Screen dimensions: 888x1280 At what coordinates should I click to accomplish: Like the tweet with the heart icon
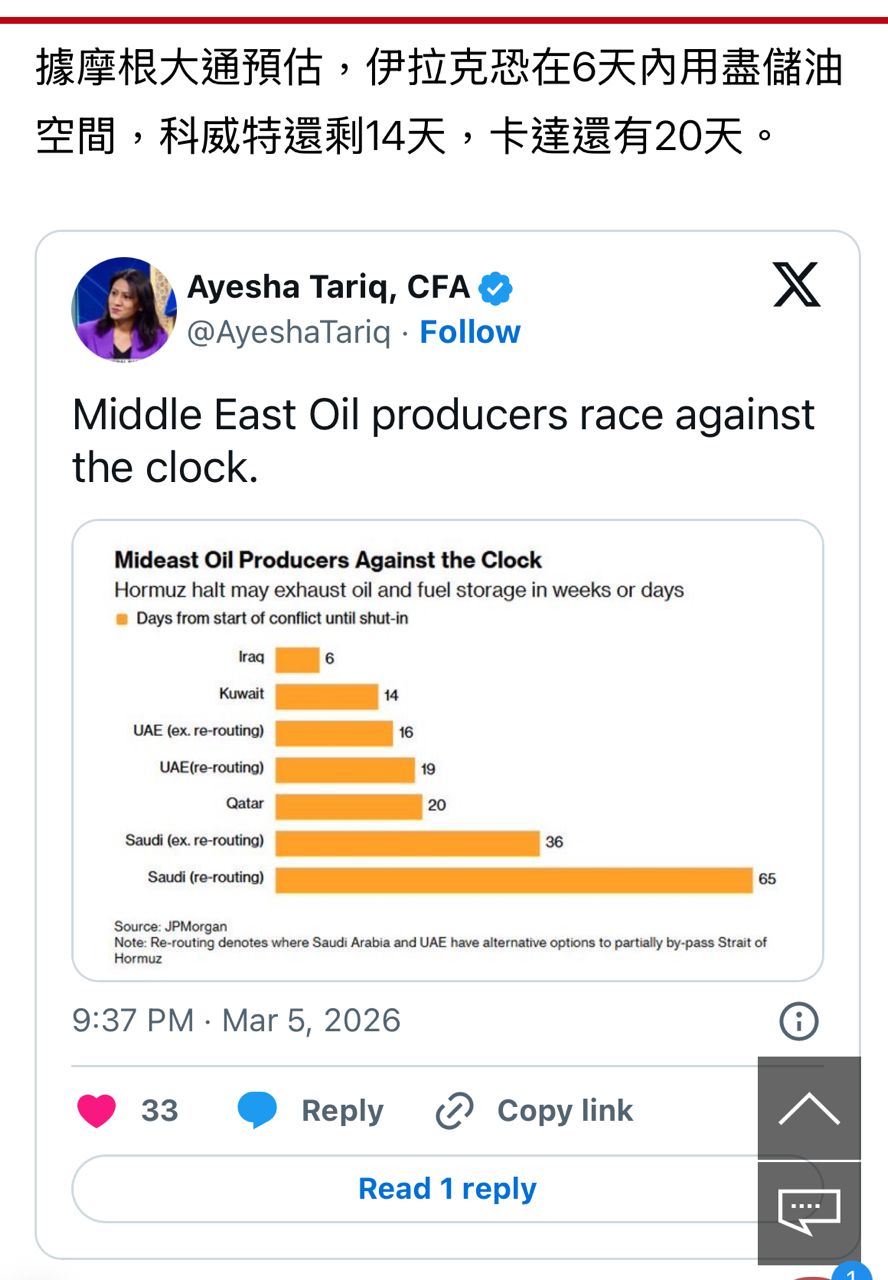(x=97, y=1111)
